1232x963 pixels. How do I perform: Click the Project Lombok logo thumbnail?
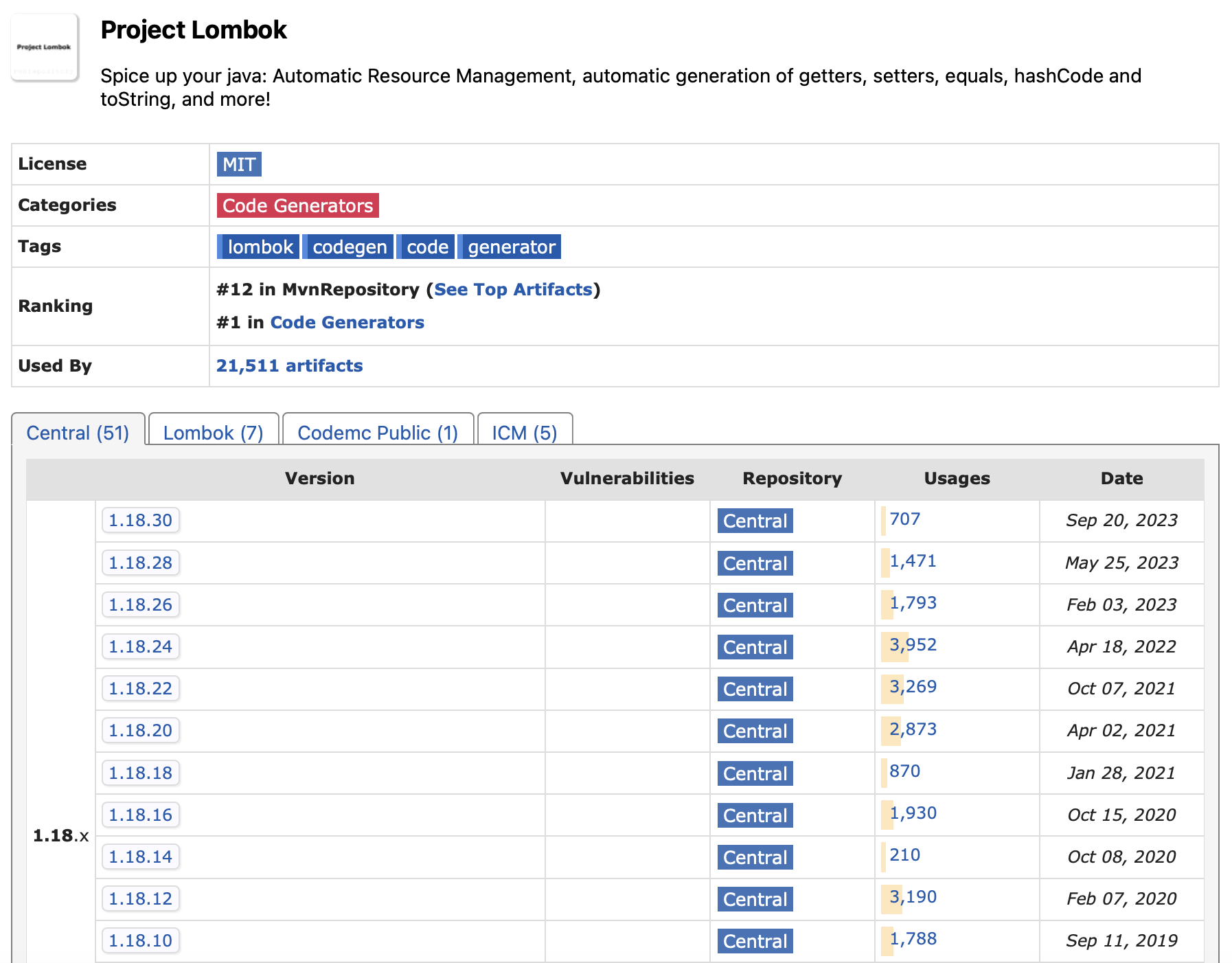pyautogui.click(x=45, y=47)
